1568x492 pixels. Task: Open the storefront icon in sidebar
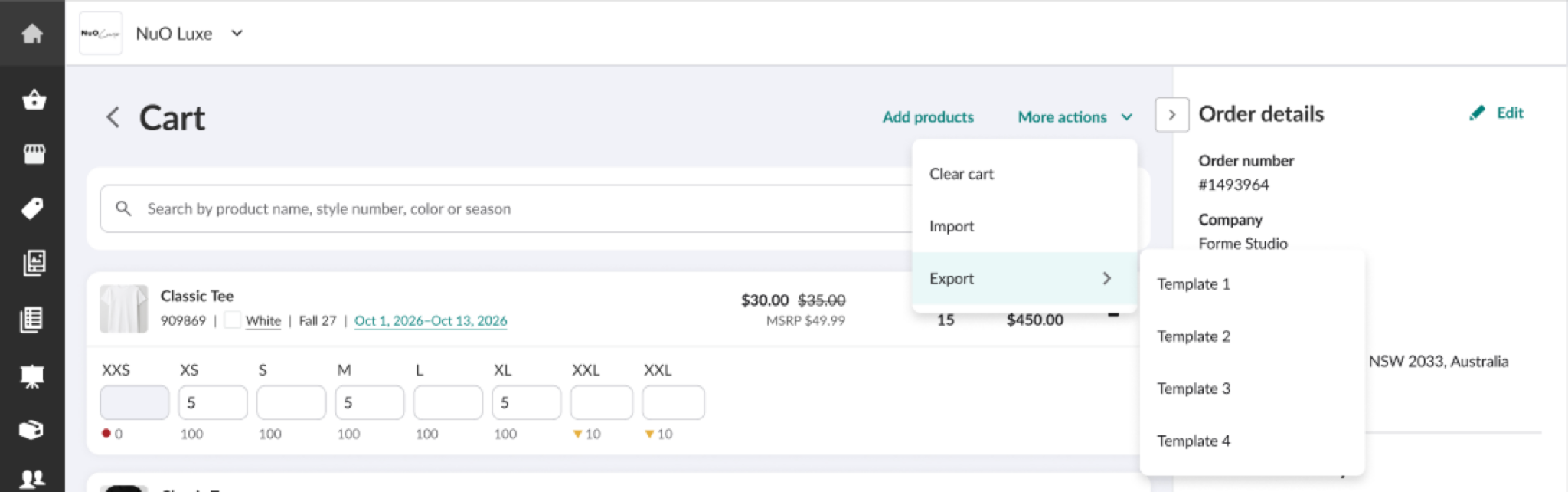tap(34, 154)
